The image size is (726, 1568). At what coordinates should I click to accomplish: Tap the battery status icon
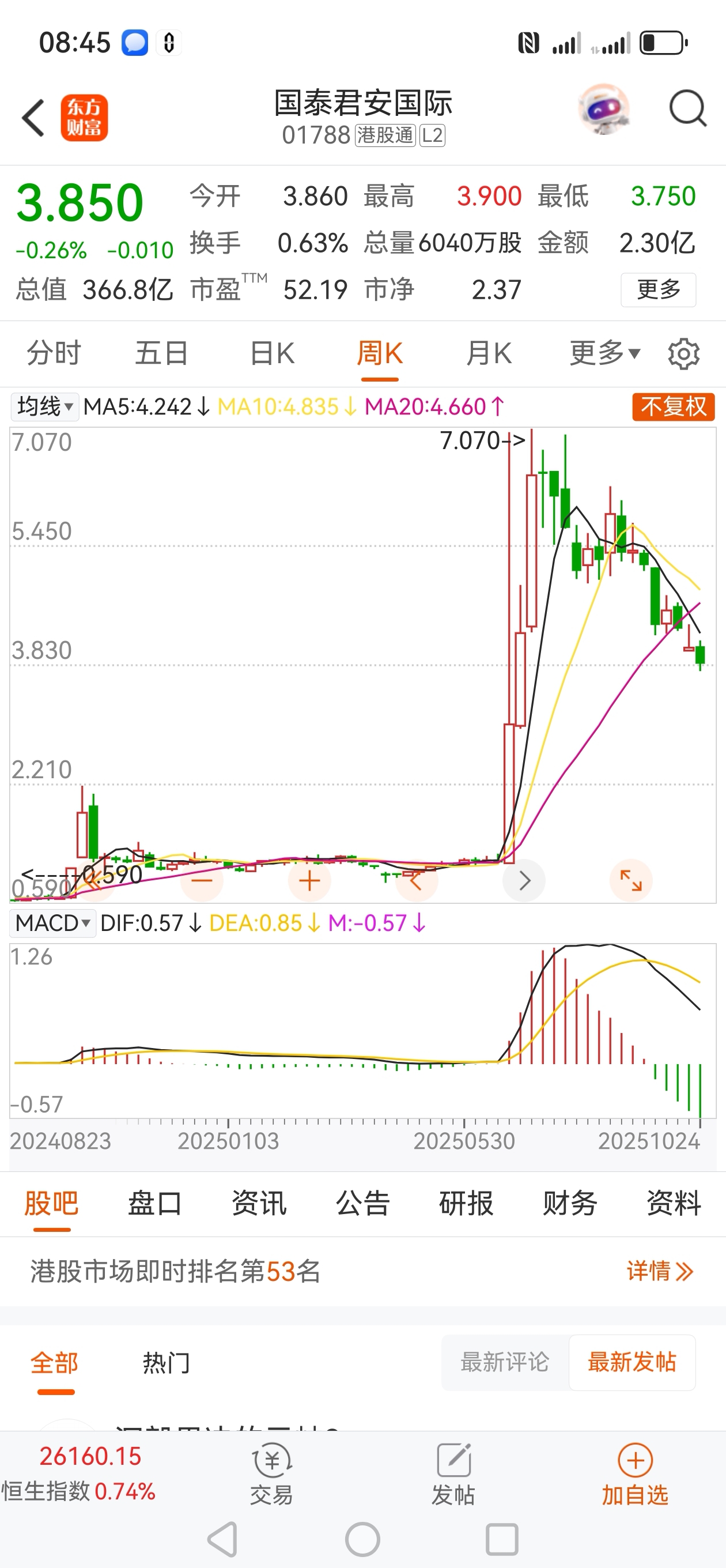[x=664, y=43]
